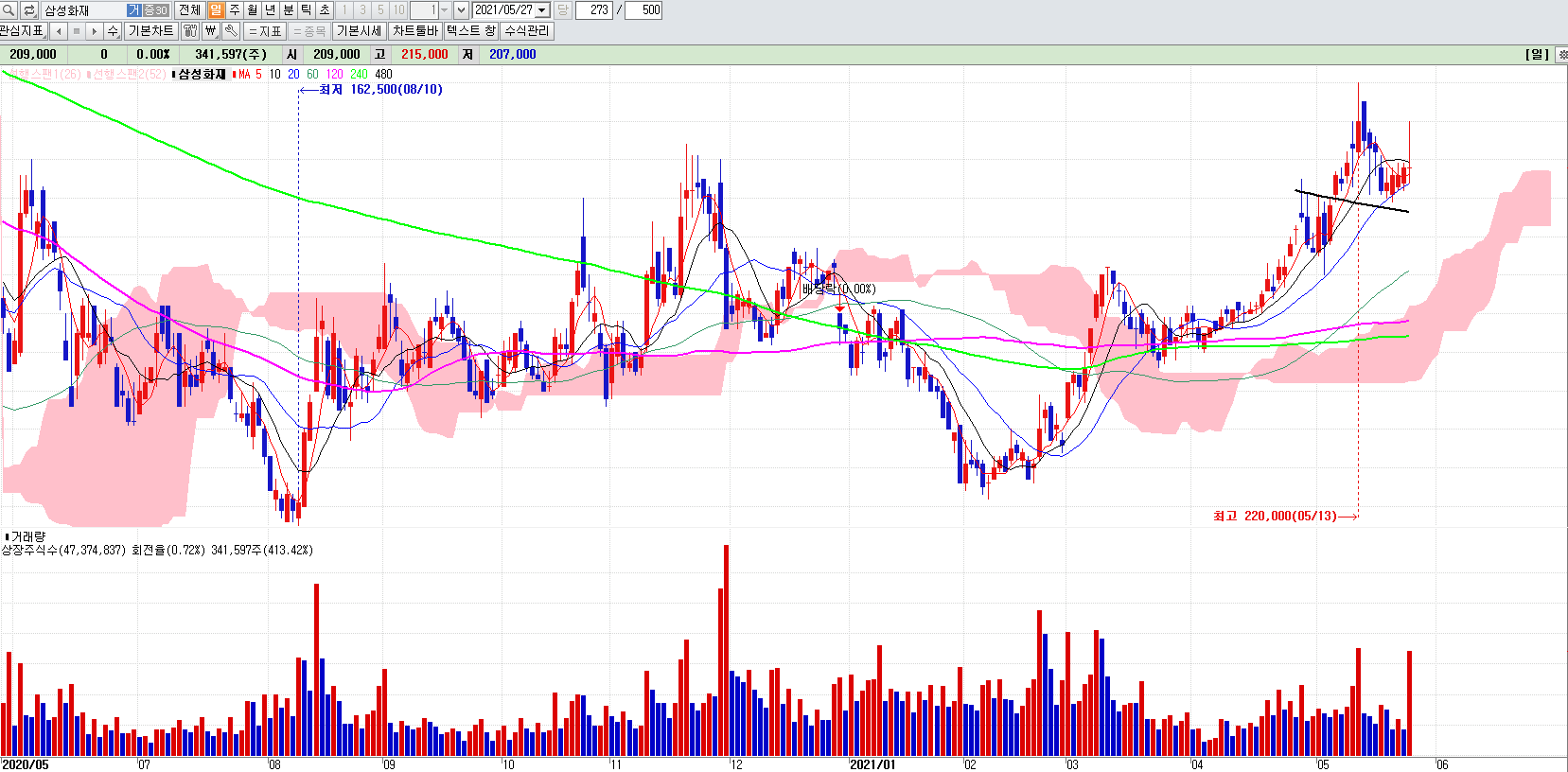Switch chart to weekly (주) period
The image size is (1568, 772).
(234, 10)
